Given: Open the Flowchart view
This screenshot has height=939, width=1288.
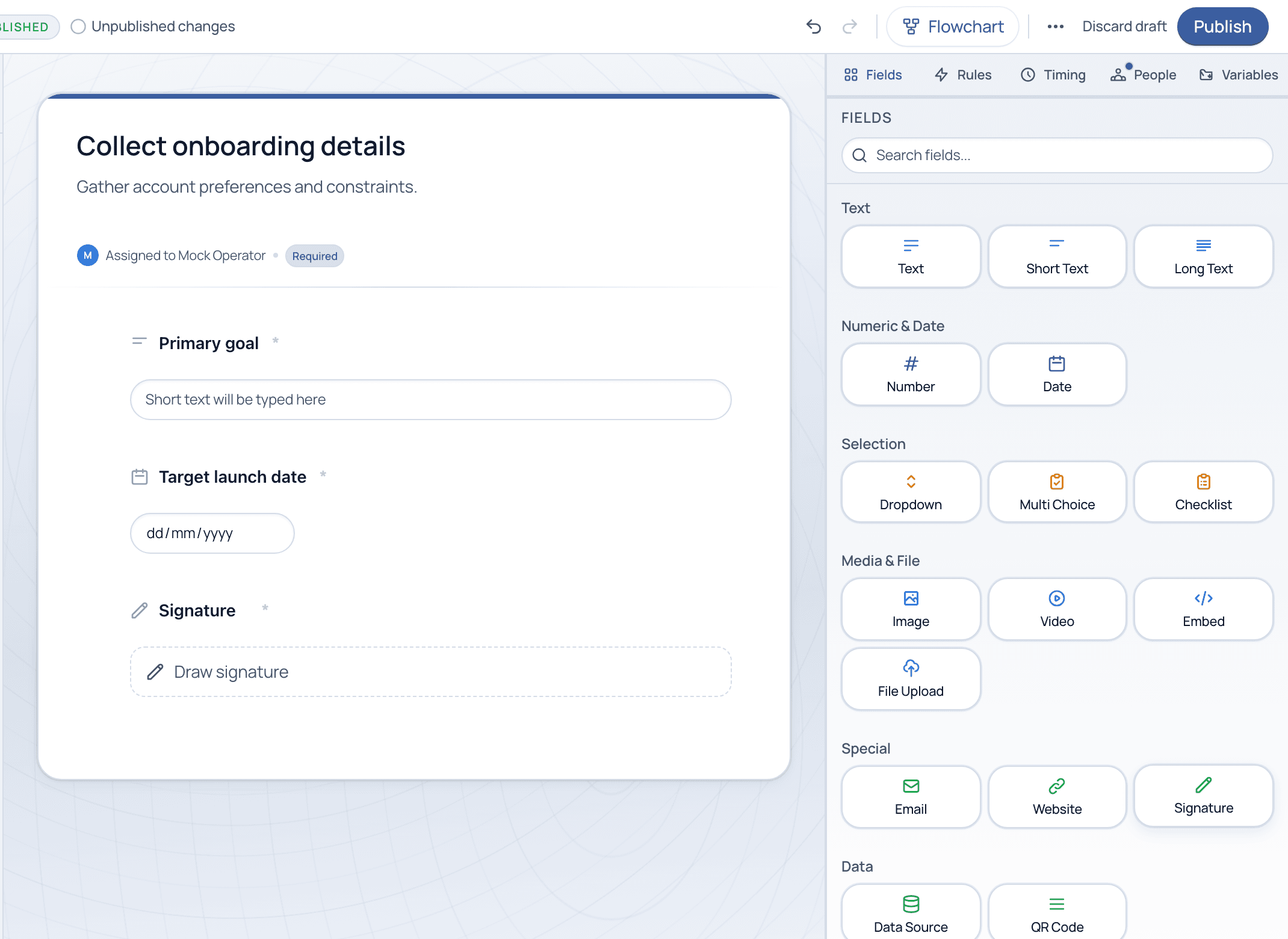Looking at the screenshot, I should 953,26.
